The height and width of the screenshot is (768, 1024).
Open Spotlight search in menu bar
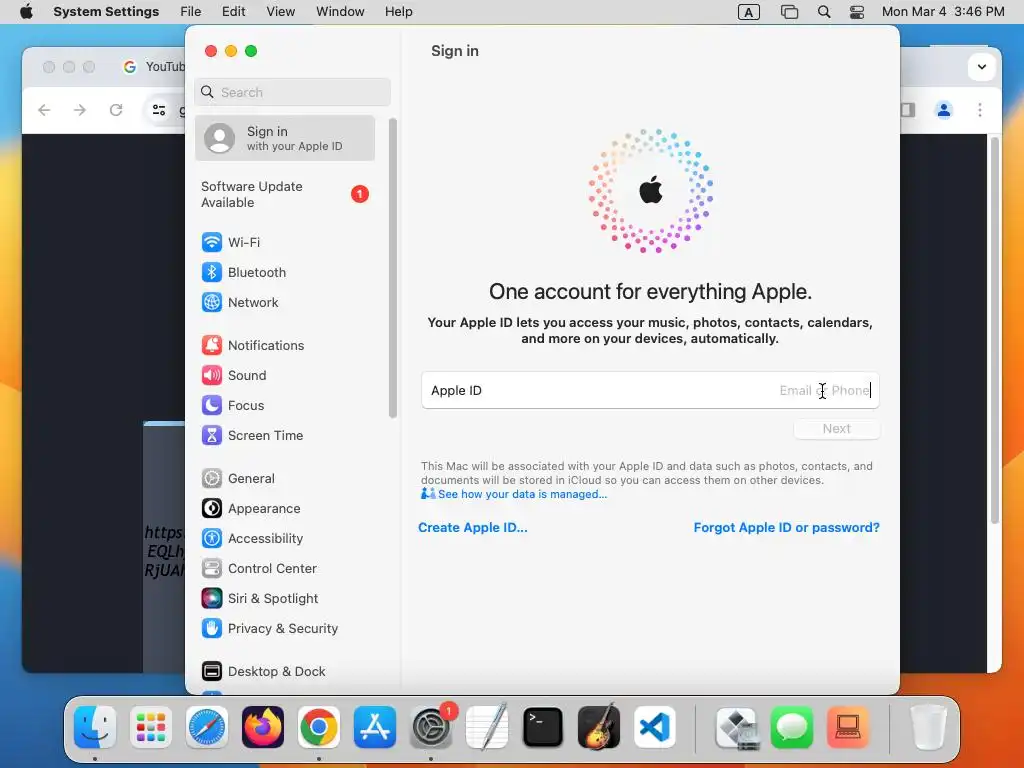tap(824, 12)
